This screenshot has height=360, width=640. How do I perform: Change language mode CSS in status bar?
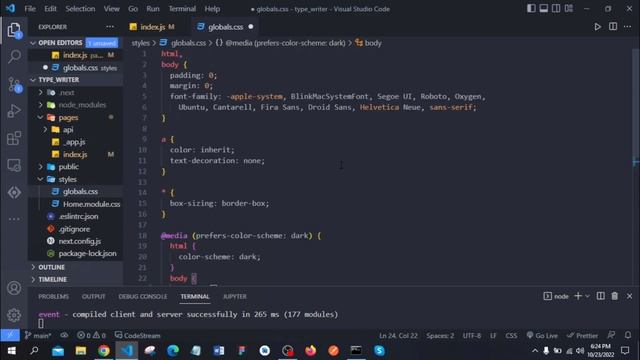click(x=511, y=336)
